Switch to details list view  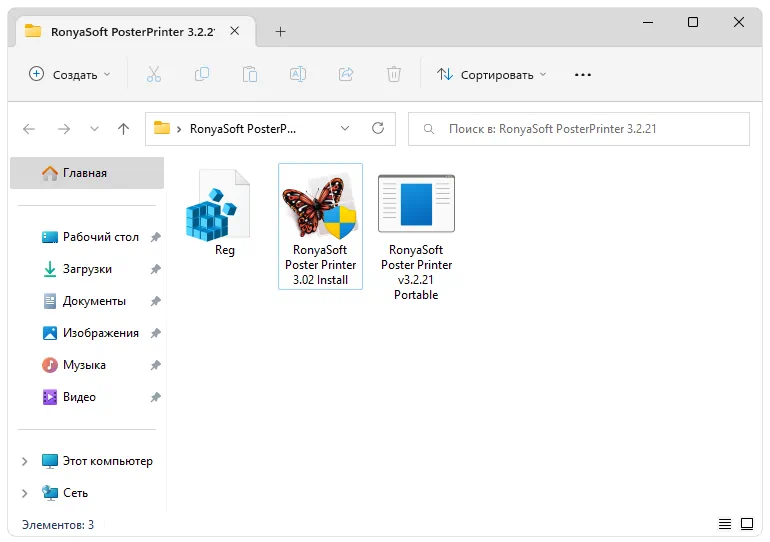(x=724, y=524)
